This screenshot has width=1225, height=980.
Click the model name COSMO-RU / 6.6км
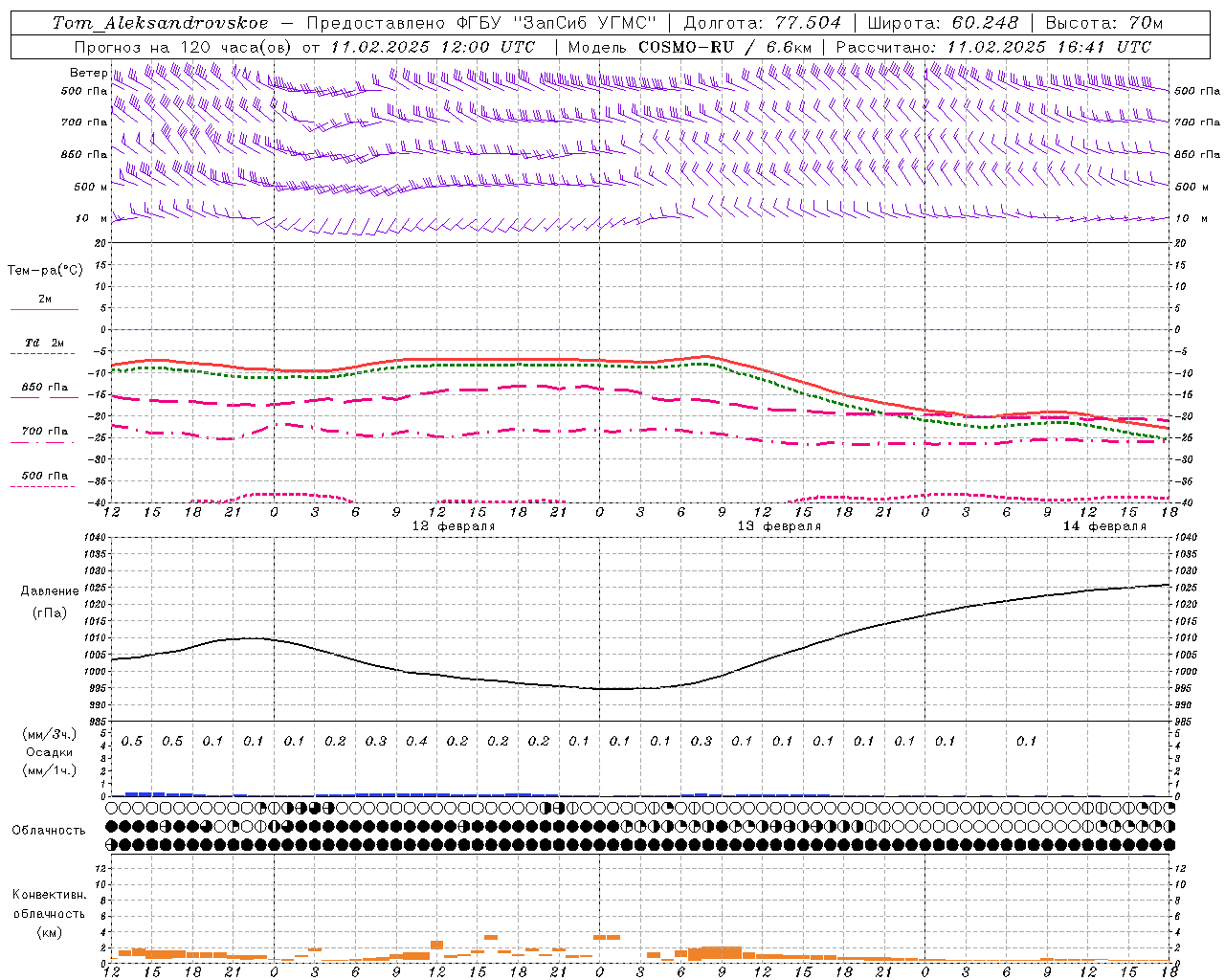coord(725,47)
